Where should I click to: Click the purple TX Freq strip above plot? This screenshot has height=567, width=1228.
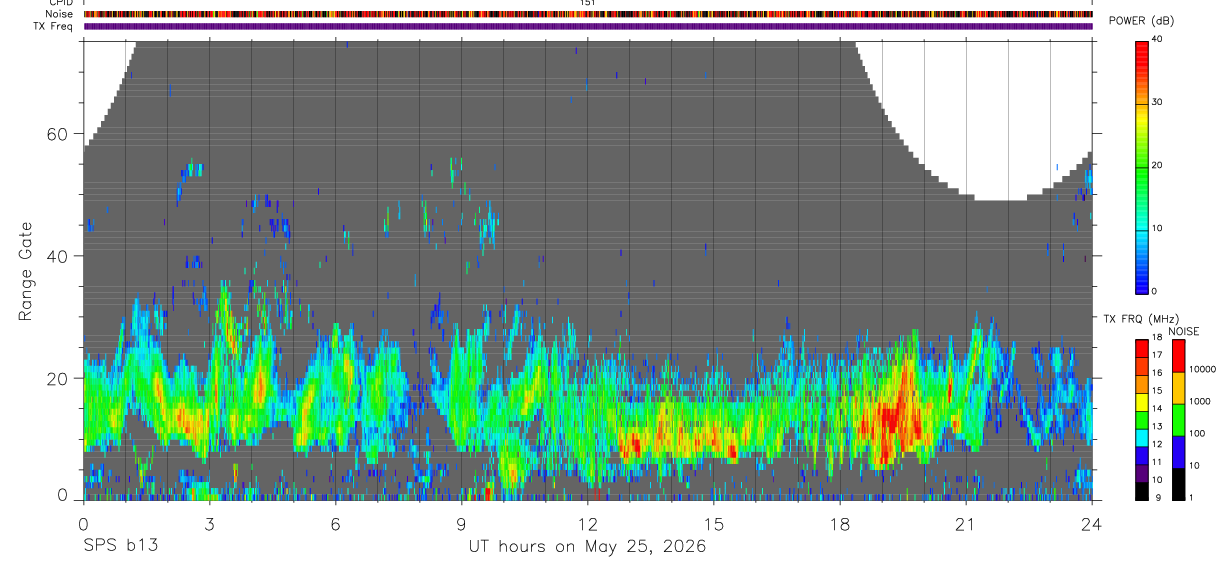(x=588, y=26)
